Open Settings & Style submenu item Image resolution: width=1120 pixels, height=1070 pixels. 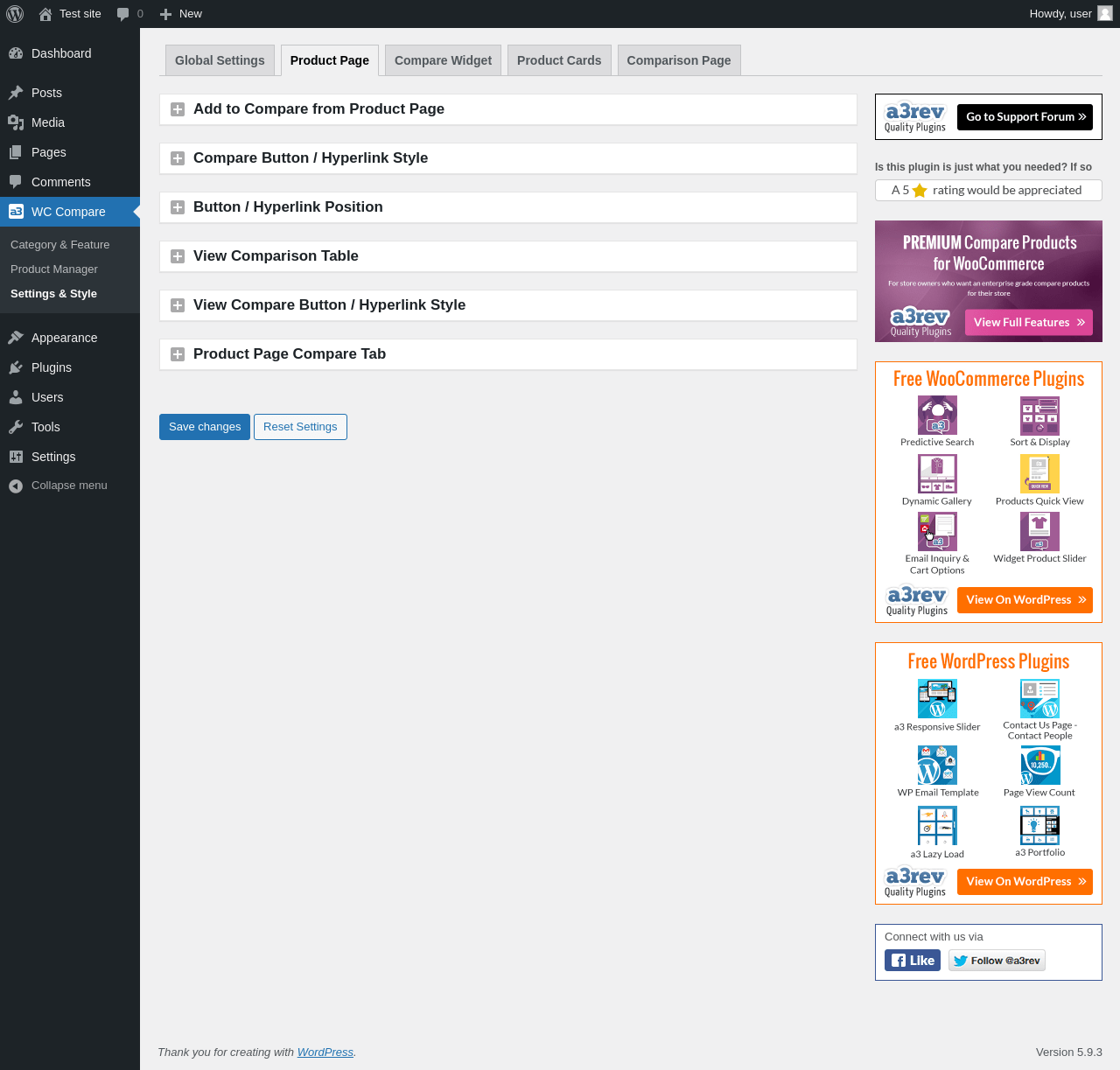click(x=54, y=294)
